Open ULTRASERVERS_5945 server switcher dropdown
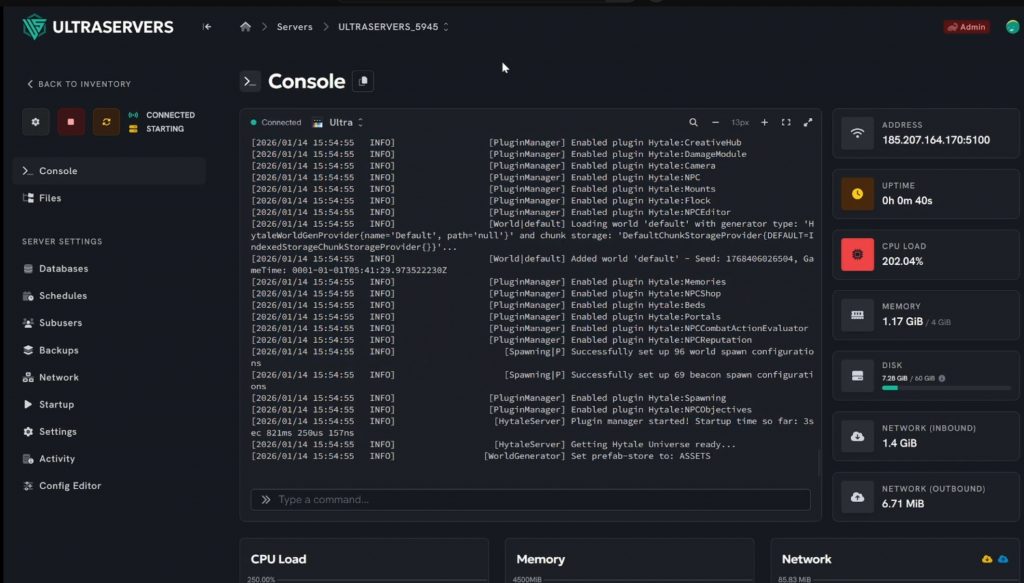The width and height of the screenshot is (1024, 583). [393, 27]
